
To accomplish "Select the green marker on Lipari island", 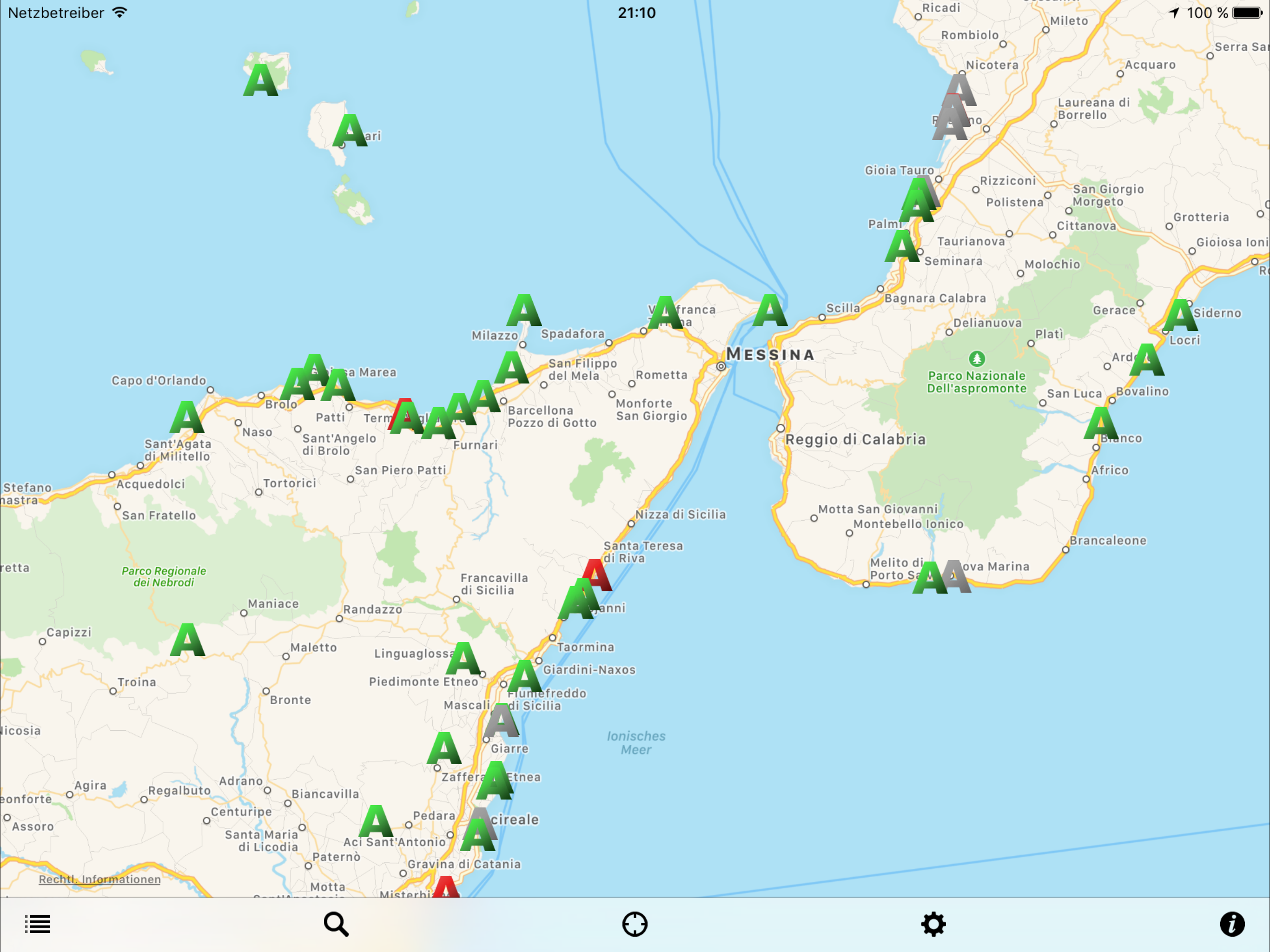I will (x=350, y=130).
